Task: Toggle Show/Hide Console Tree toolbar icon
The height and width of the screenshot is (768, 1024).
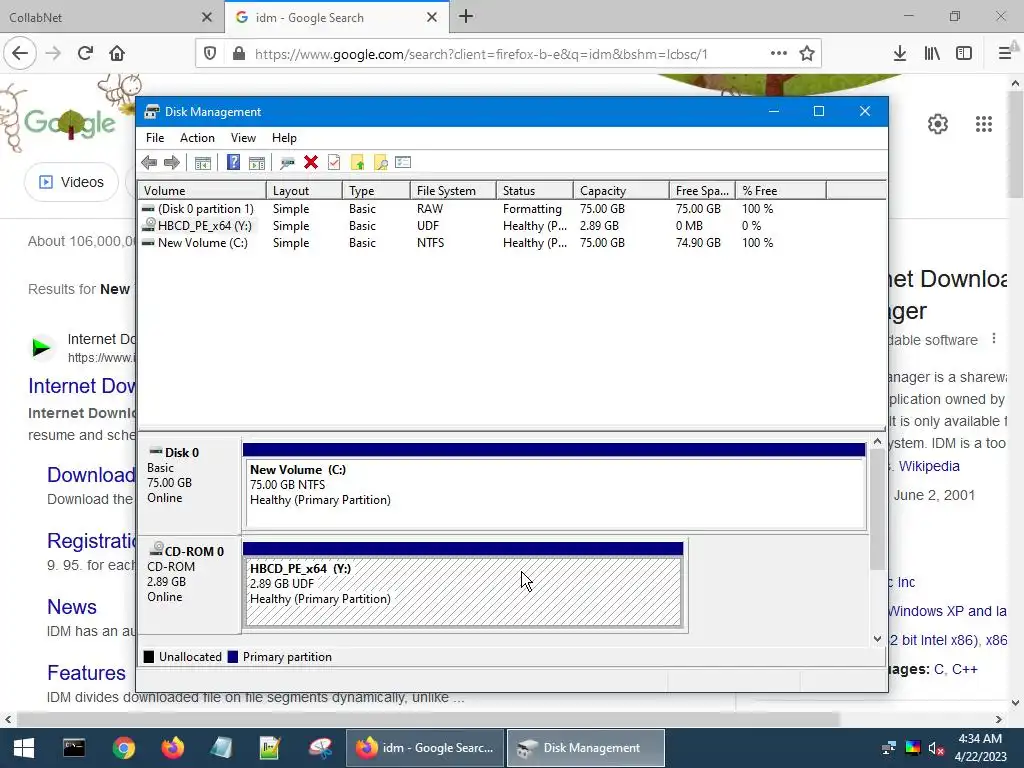Action: point(202,163)
